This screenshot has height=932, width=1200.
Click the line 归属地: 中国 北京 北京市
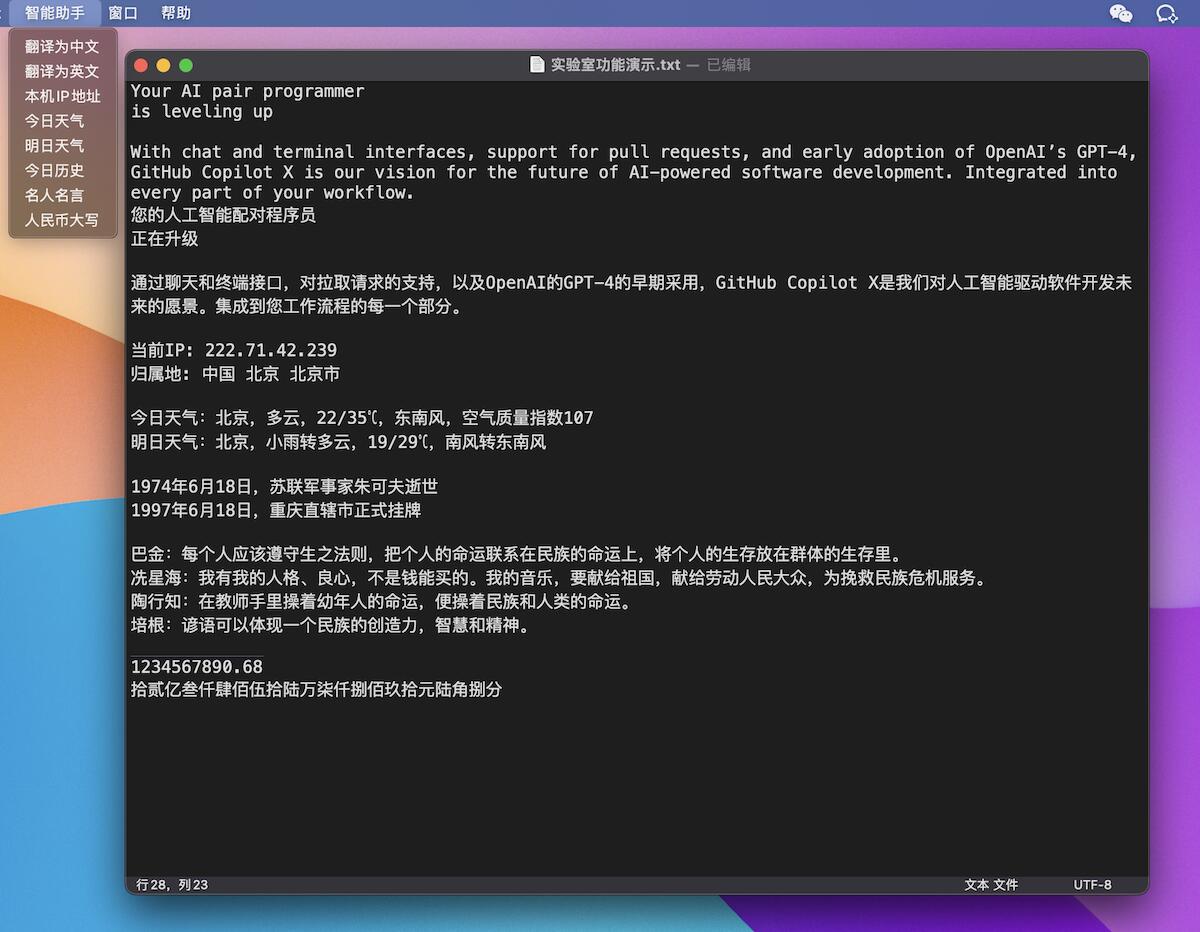point(235,374)
